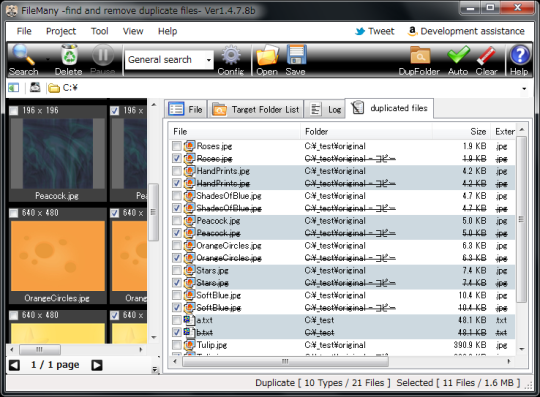Select the duplicated files tab
The height and width of the screenshot is (397, 540).
pos(389,108)
